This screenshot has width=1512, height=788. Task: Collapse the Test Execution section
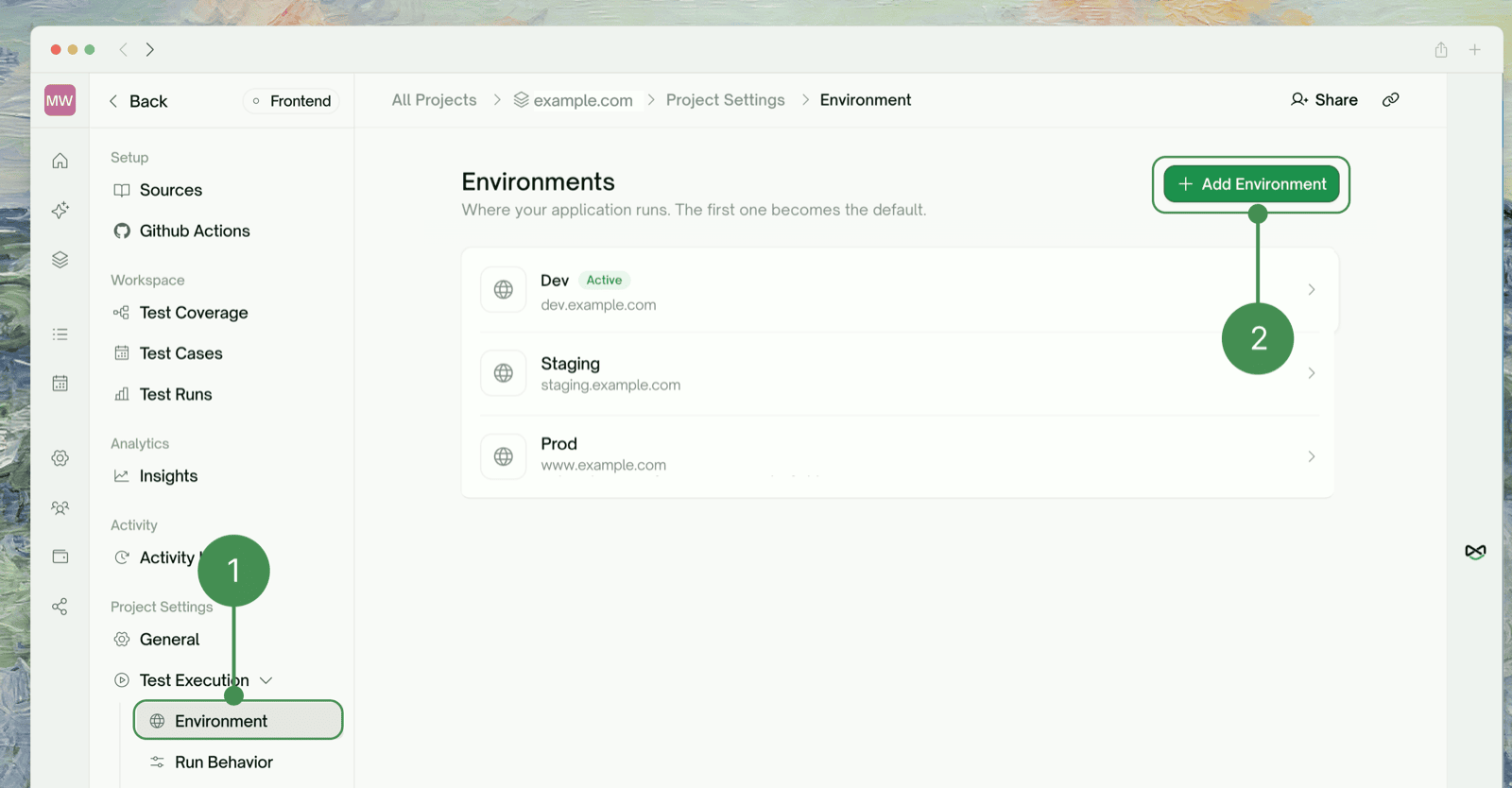point(266,680)
